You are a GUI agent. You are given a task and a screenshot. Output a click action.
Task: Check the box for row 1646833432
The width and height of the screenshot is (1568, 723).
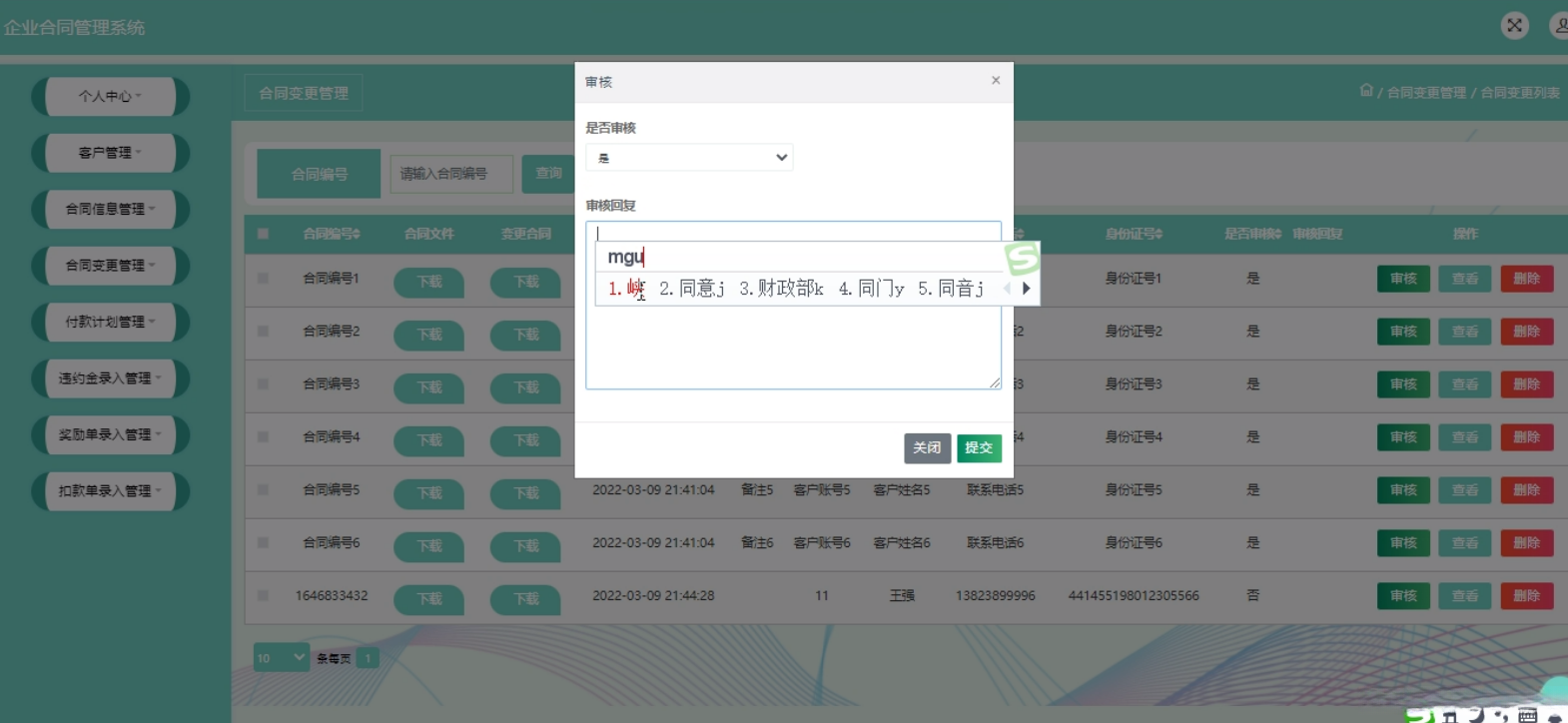[263, 596]
